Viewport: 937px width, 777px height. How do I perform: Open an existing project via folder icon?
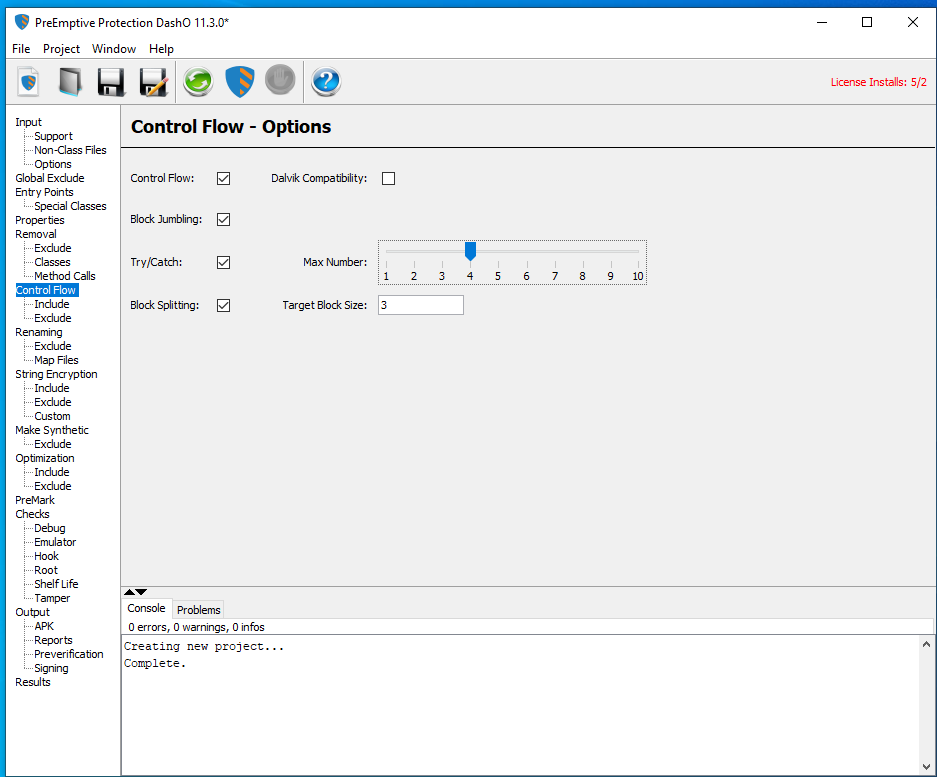pyautogui.click(x=69, y=81)
